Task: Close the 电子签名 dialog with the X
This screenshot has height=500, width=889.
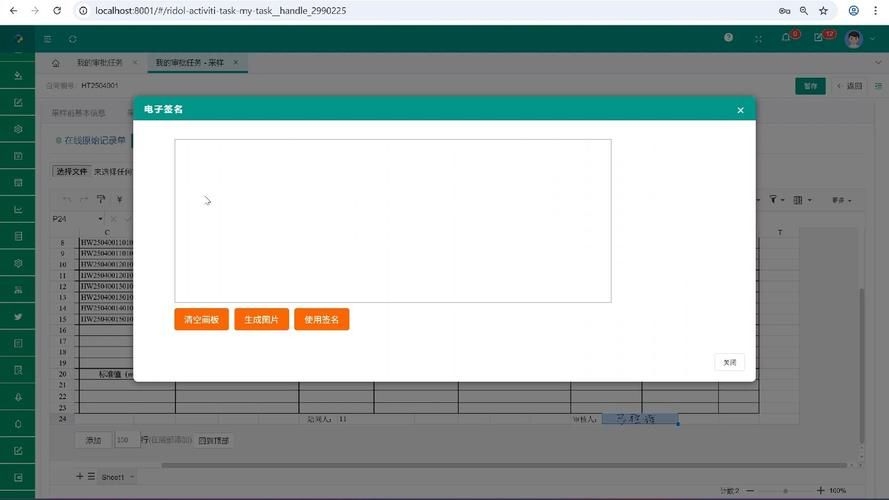Action: [x=740, y=110]
